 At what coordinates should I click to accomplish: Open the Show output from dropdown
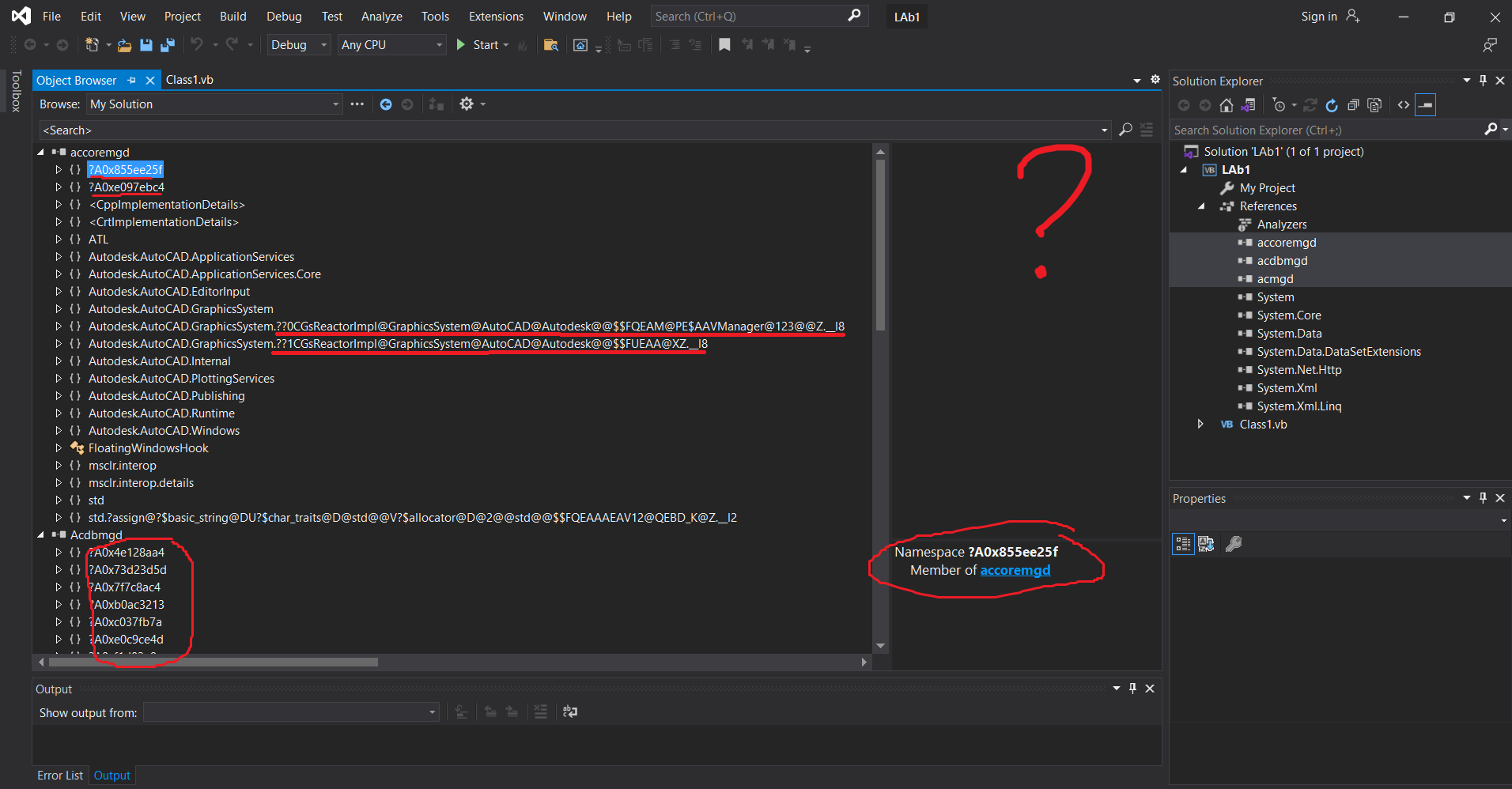click(291, 713)
